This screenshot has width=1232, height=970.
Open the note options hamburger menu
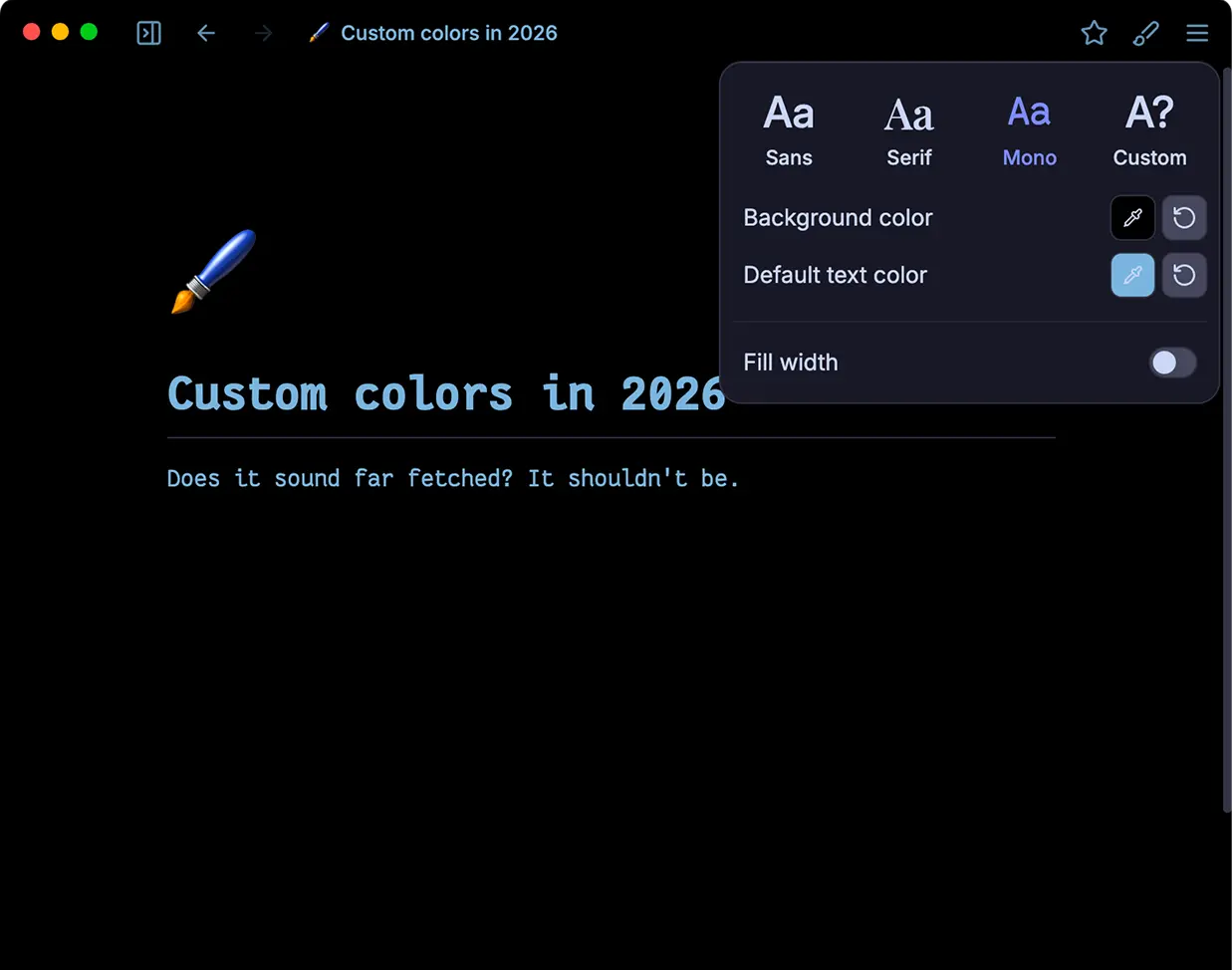pos(1197,33)
